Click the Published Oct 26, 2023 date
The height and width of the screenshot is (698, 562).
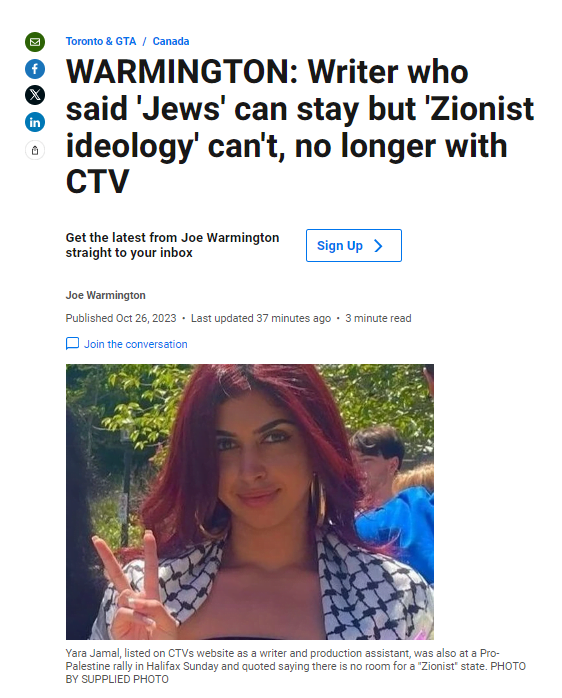coord(121,318)
